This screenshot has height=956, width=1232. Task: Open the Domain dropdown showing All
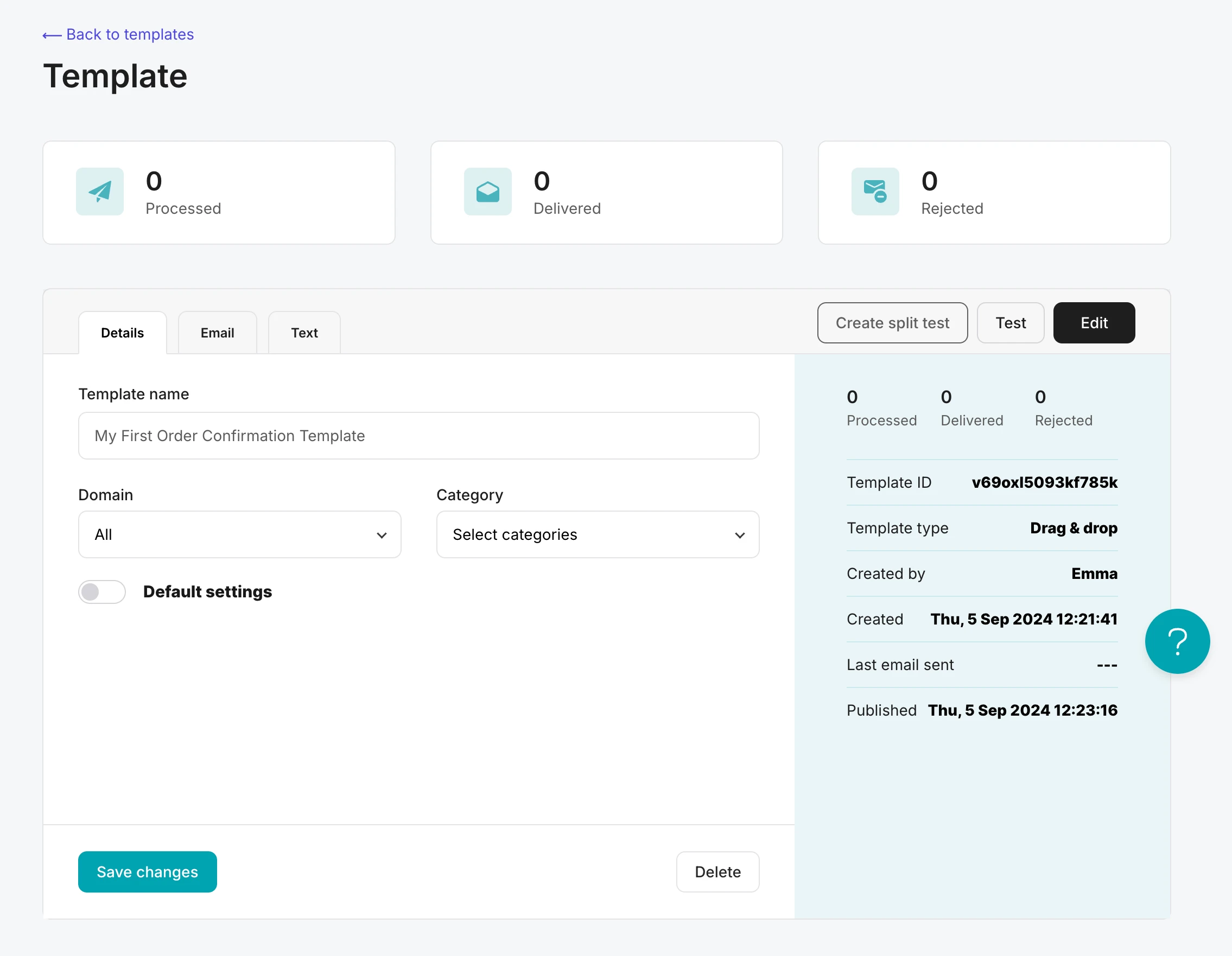click(x=239, y=534)
